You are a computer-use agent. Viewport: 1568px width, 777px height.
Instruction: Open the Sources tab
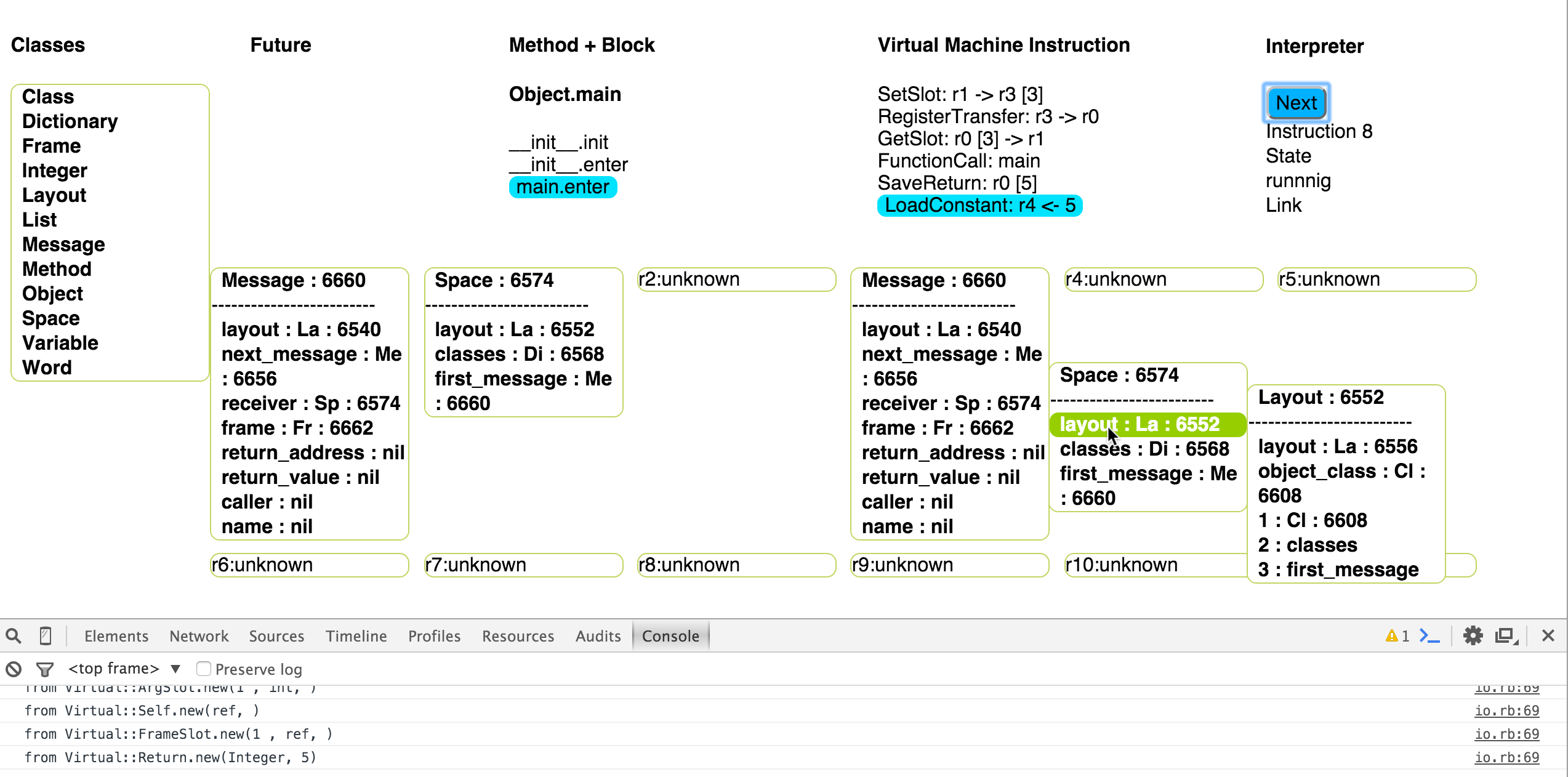(x=276, y=636)
